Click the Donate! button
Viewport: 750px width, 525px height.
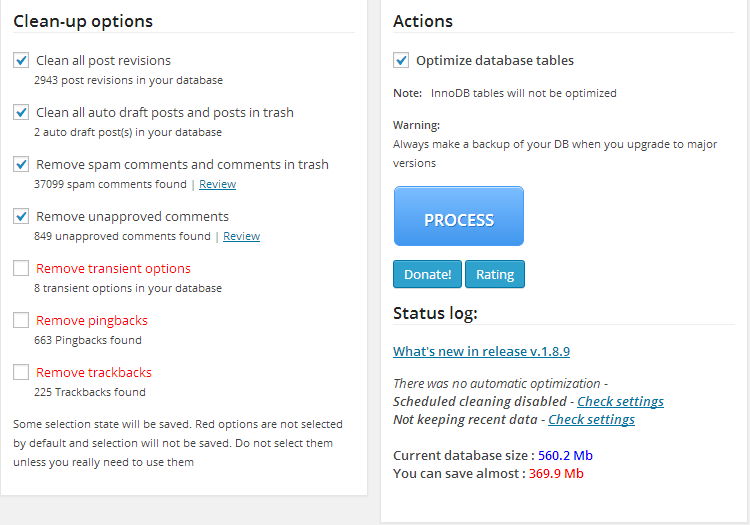[427, 274]
